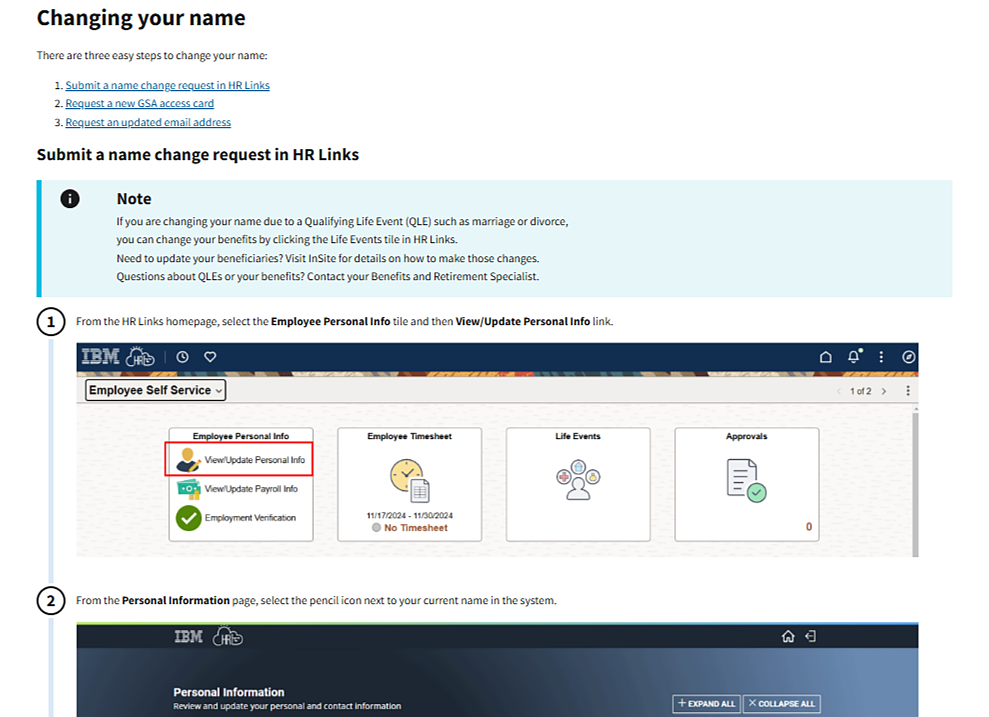The width and height of the screenshot is (989, 717).
Task: Click the green checkmark verification icon
Action: click(x=189, y=518)
